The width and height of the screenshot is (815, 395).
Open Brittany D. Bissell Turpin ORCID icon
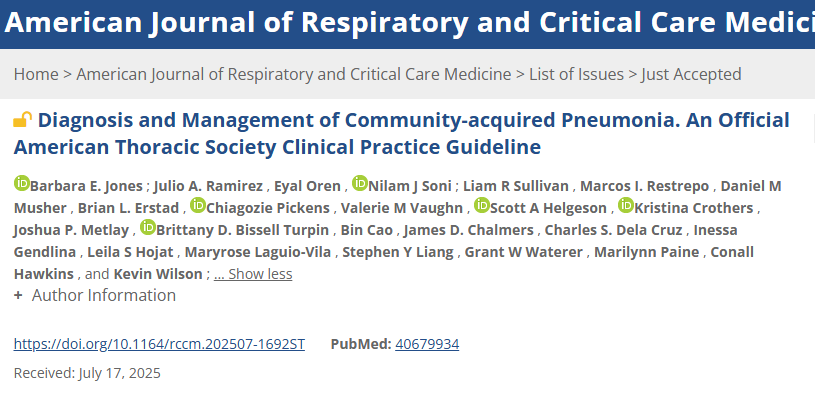tap(148, 227)
